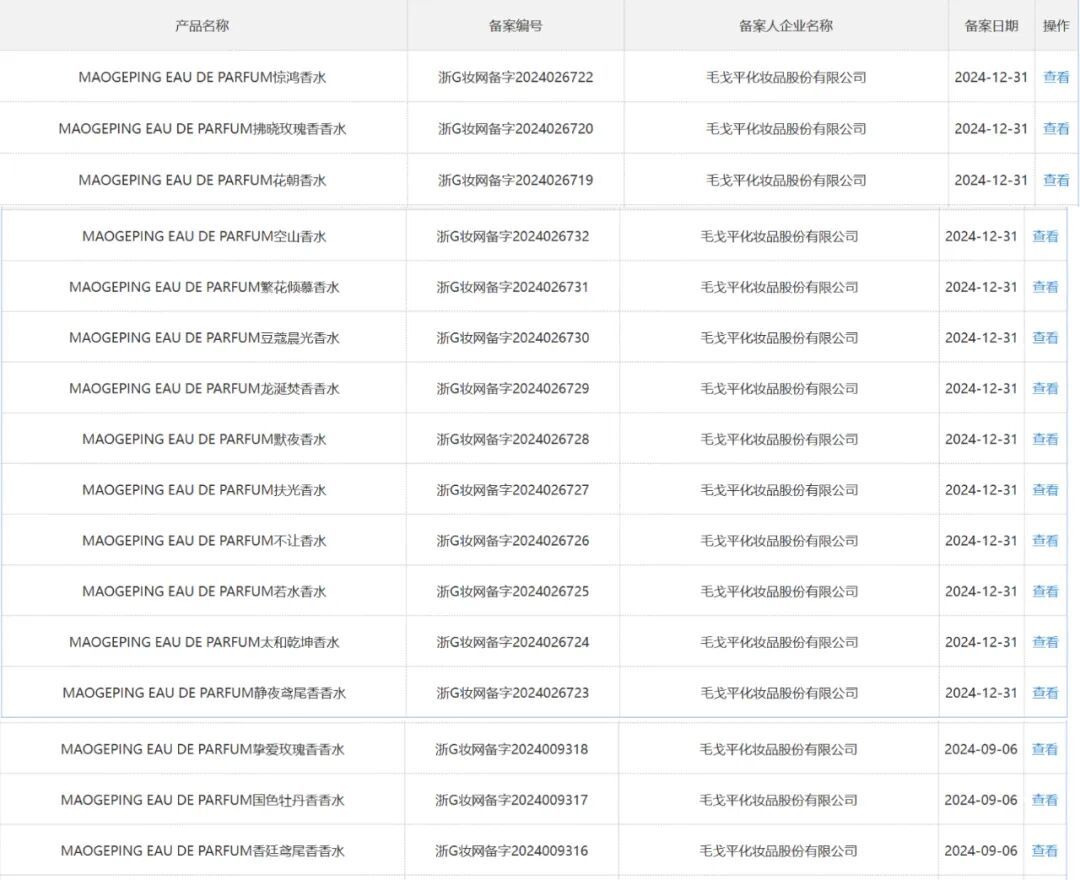Click product name ending 太和乾坤香水
This screenshot has width=1080, height=880.
click(x=204, y=642)
